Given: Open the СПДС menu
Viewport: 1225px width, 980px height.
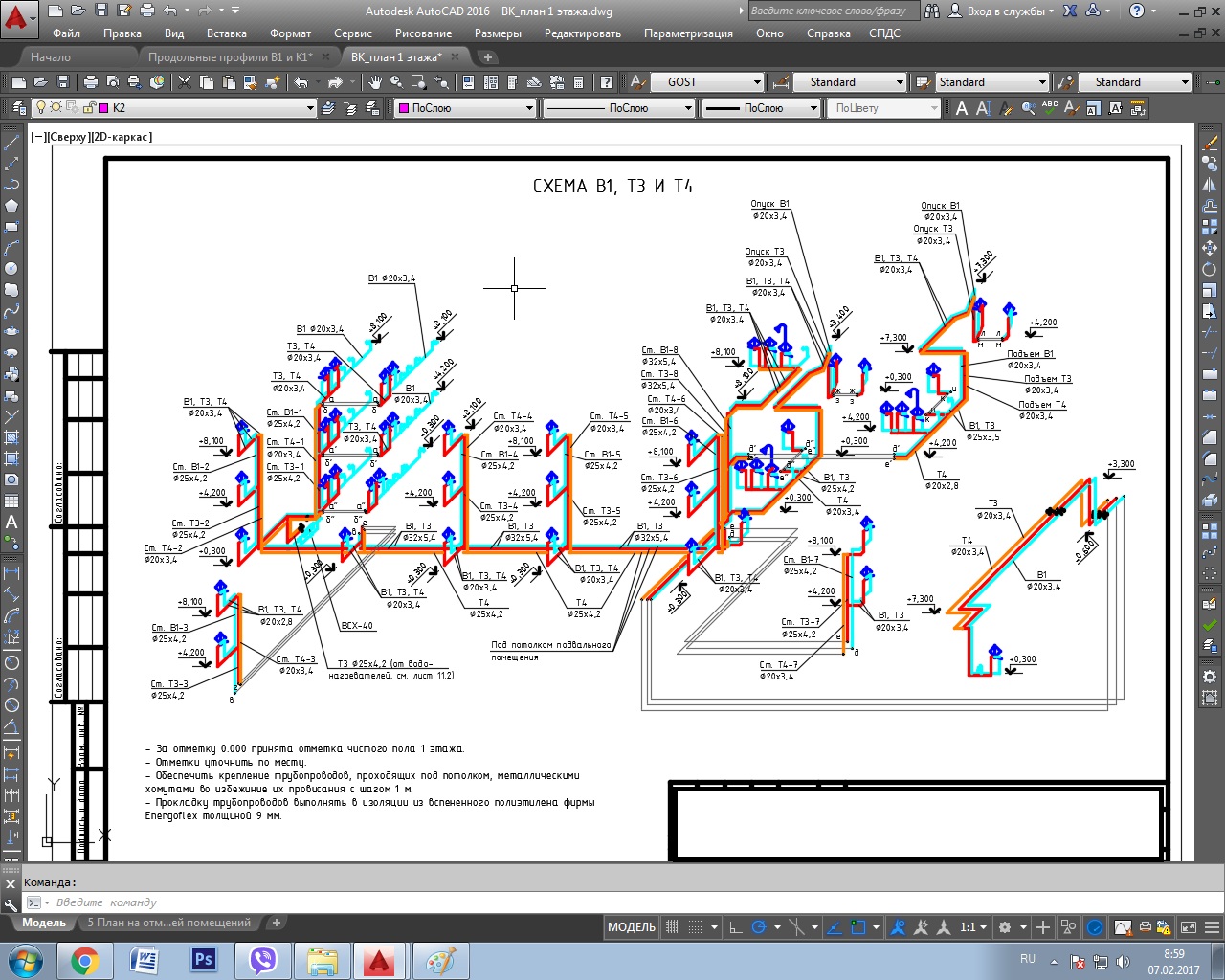Looking at the screenshot, I should coord(884,33).
